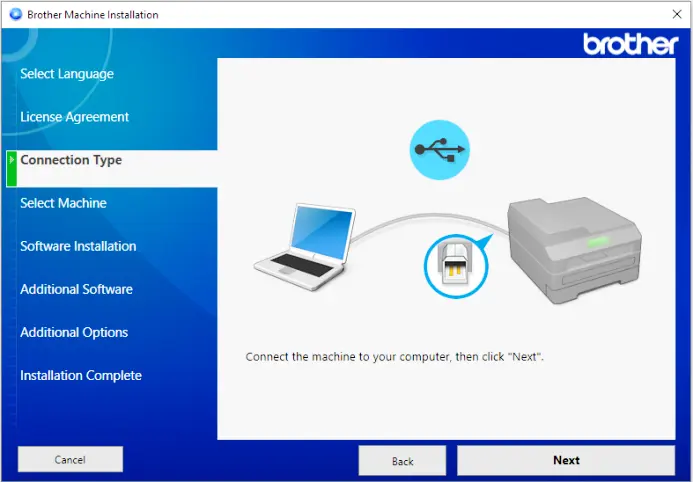Viewport: 693px width, 482px height.
Task: Click the blue USB symbol icon
Action: click(x=440, y=151)
